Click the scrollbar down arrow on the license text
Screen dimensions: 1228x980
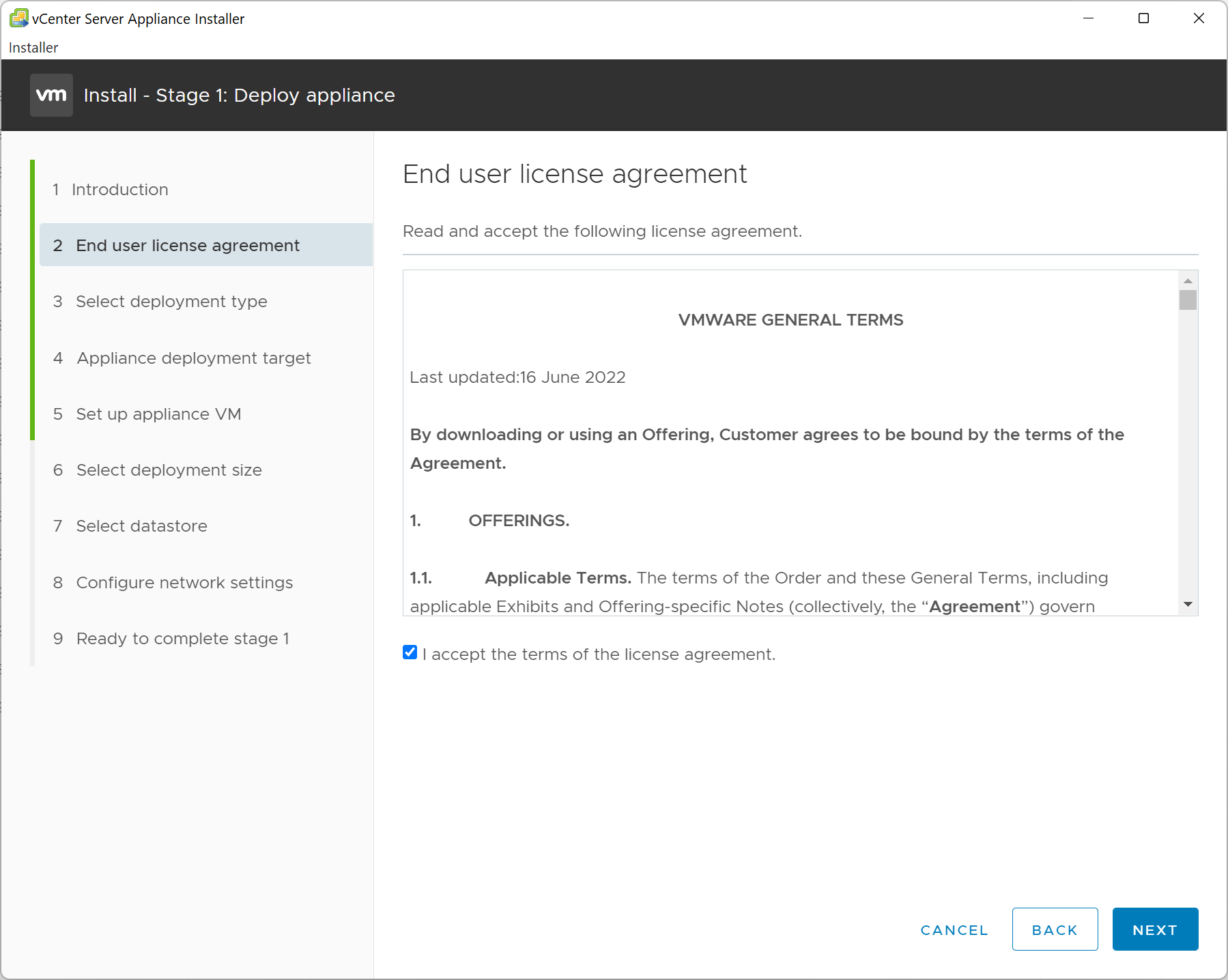1189,604
